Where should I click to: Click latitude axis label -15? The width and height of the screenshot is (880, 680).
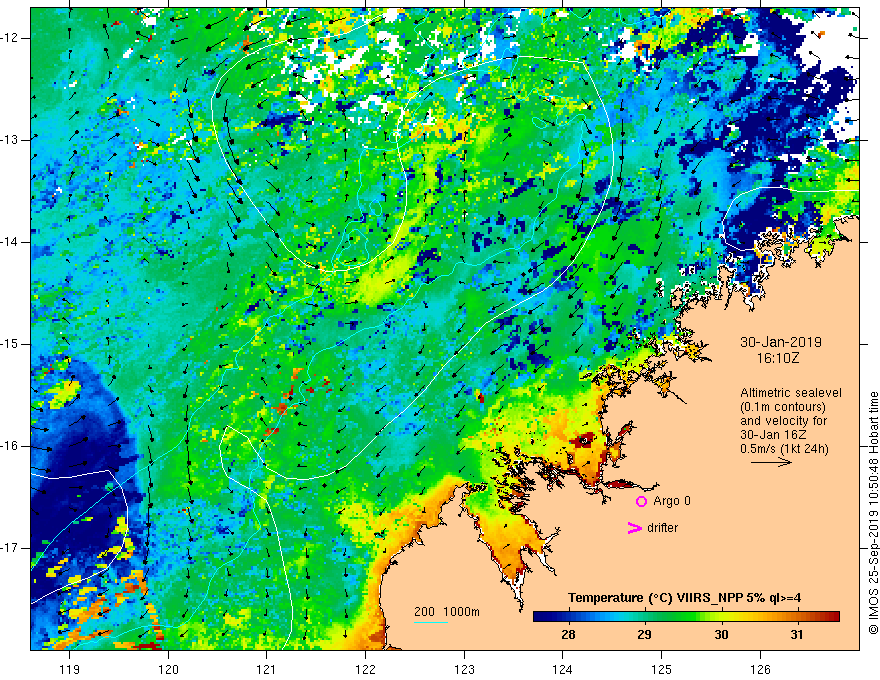(x=10, y=344)
